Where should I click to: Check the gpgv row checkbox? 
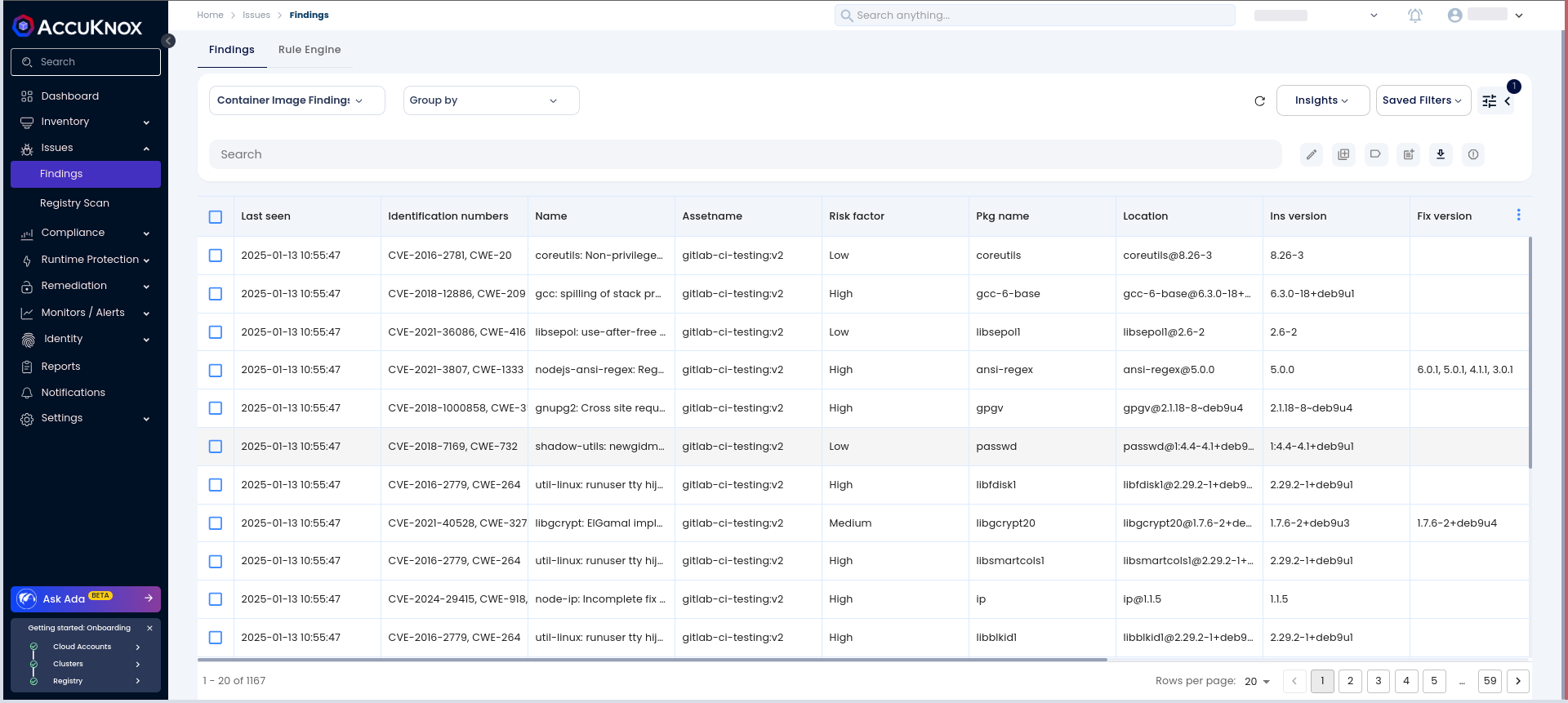(216, 408)
